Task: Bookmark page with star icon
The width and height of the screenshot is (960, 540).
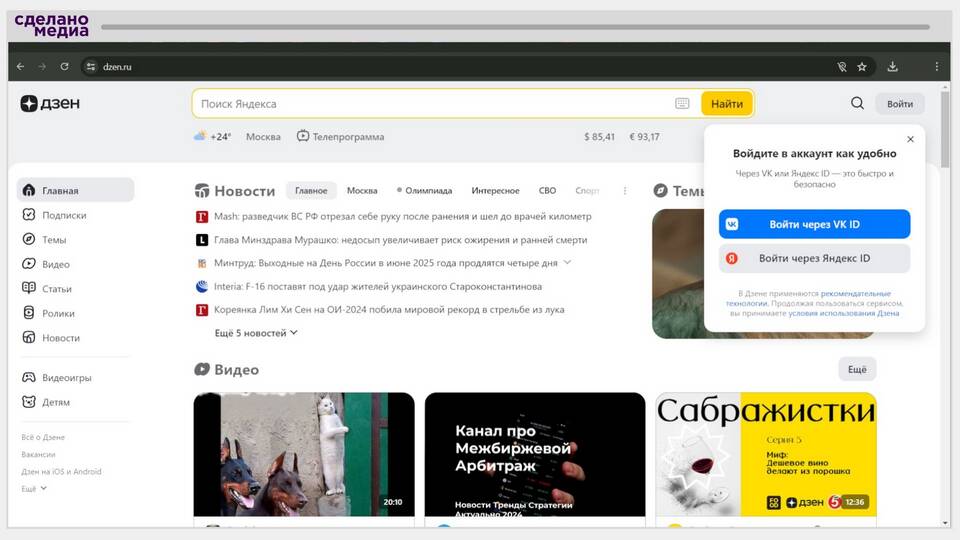Action: click(x=862, y=67)
